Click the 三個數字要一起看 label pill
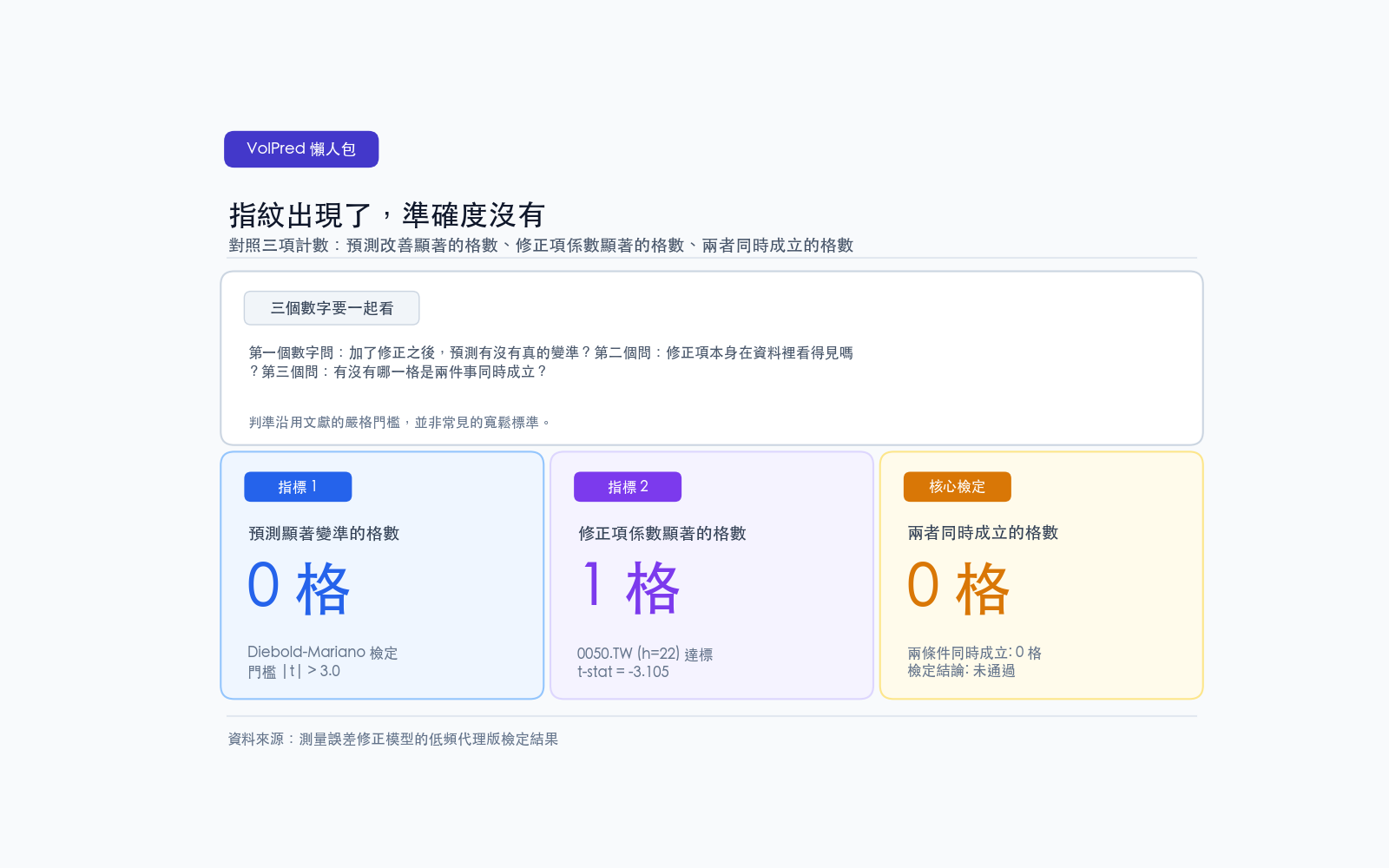The image size is (1389, 868). (332, 308)
